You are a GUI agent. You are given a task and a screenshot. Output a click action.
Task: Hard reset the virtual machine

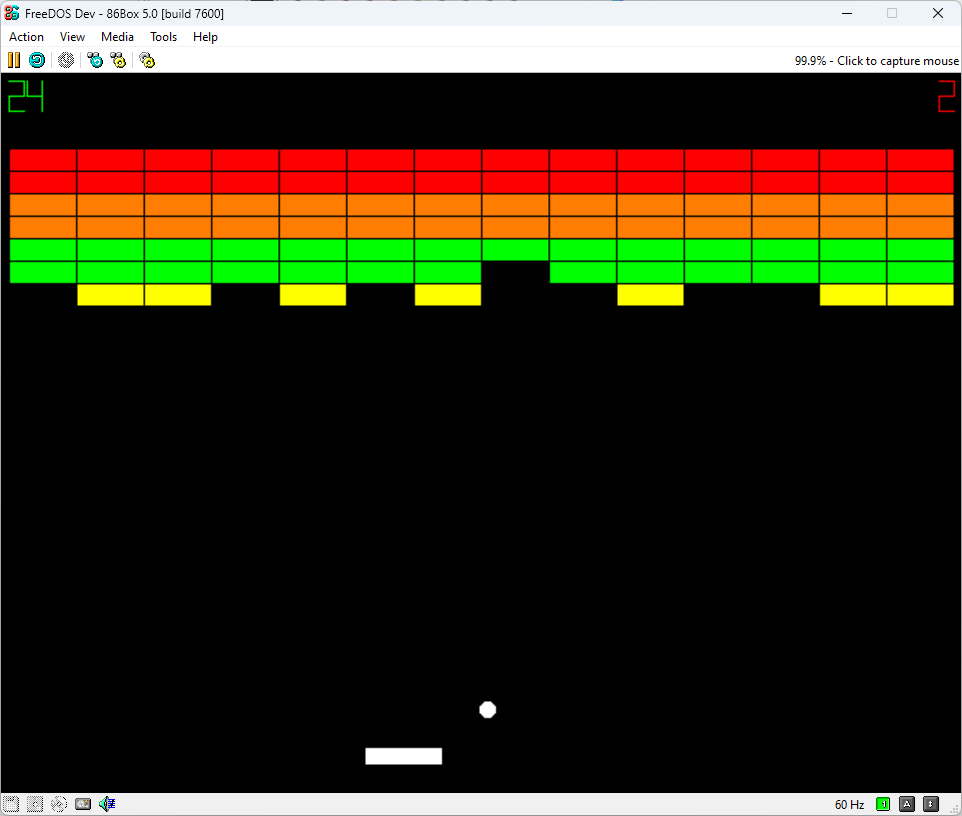(x=36, y=60)
